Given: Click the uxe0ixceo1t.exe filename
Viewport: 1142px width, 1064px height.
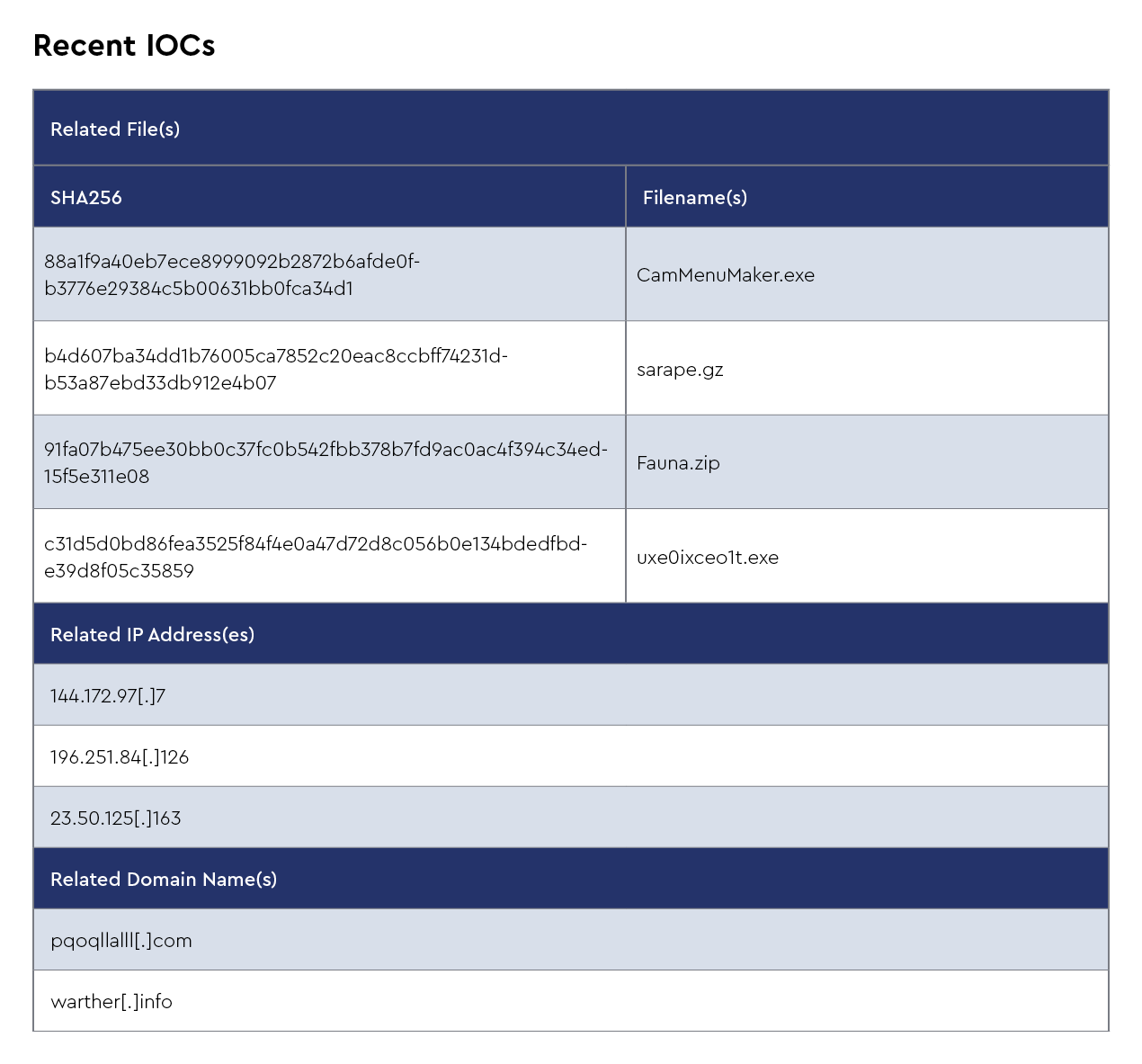Looking at the screenshot, I should tap(707, 558).
